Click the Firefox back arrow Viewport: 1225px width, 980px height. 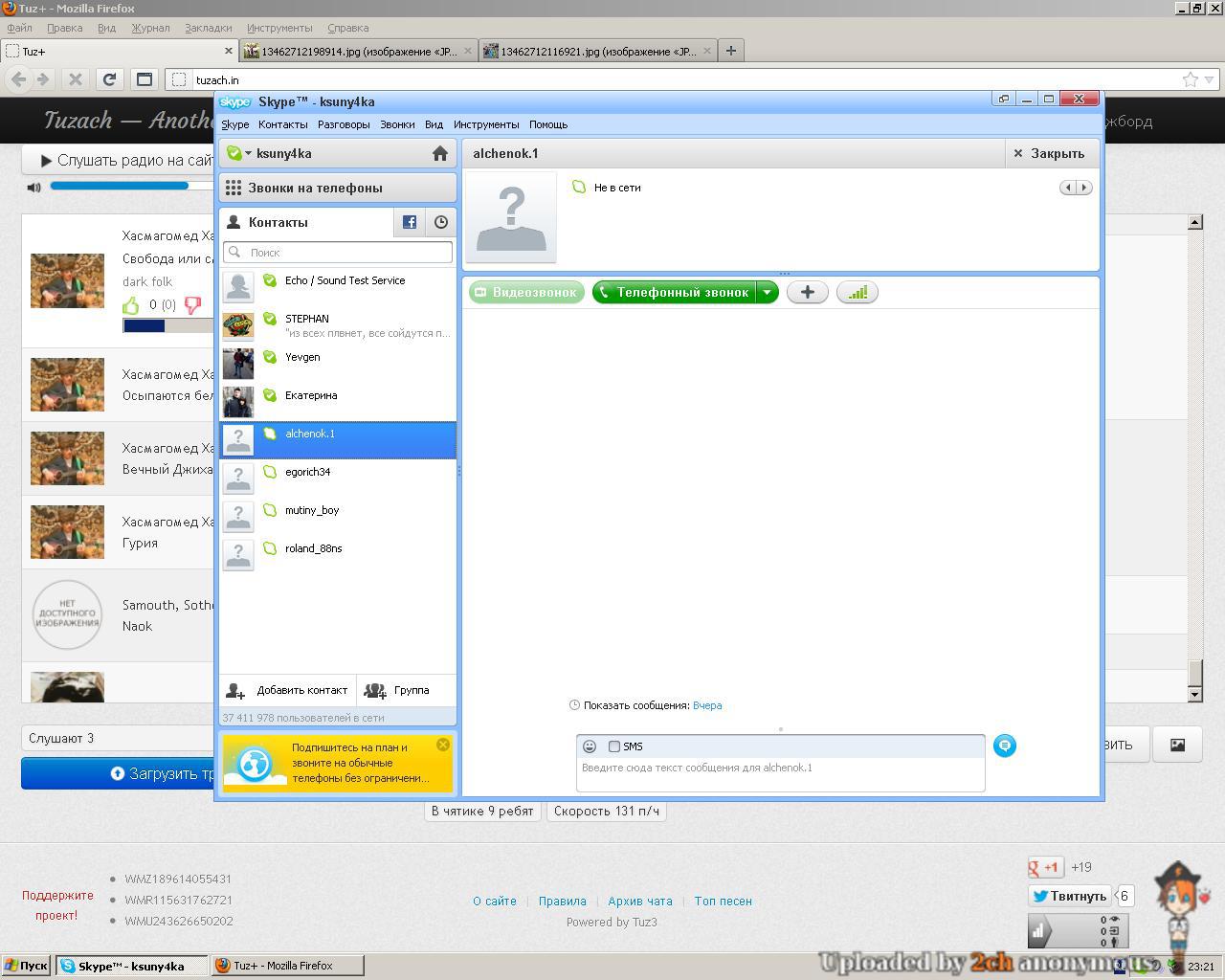point(18,79)
